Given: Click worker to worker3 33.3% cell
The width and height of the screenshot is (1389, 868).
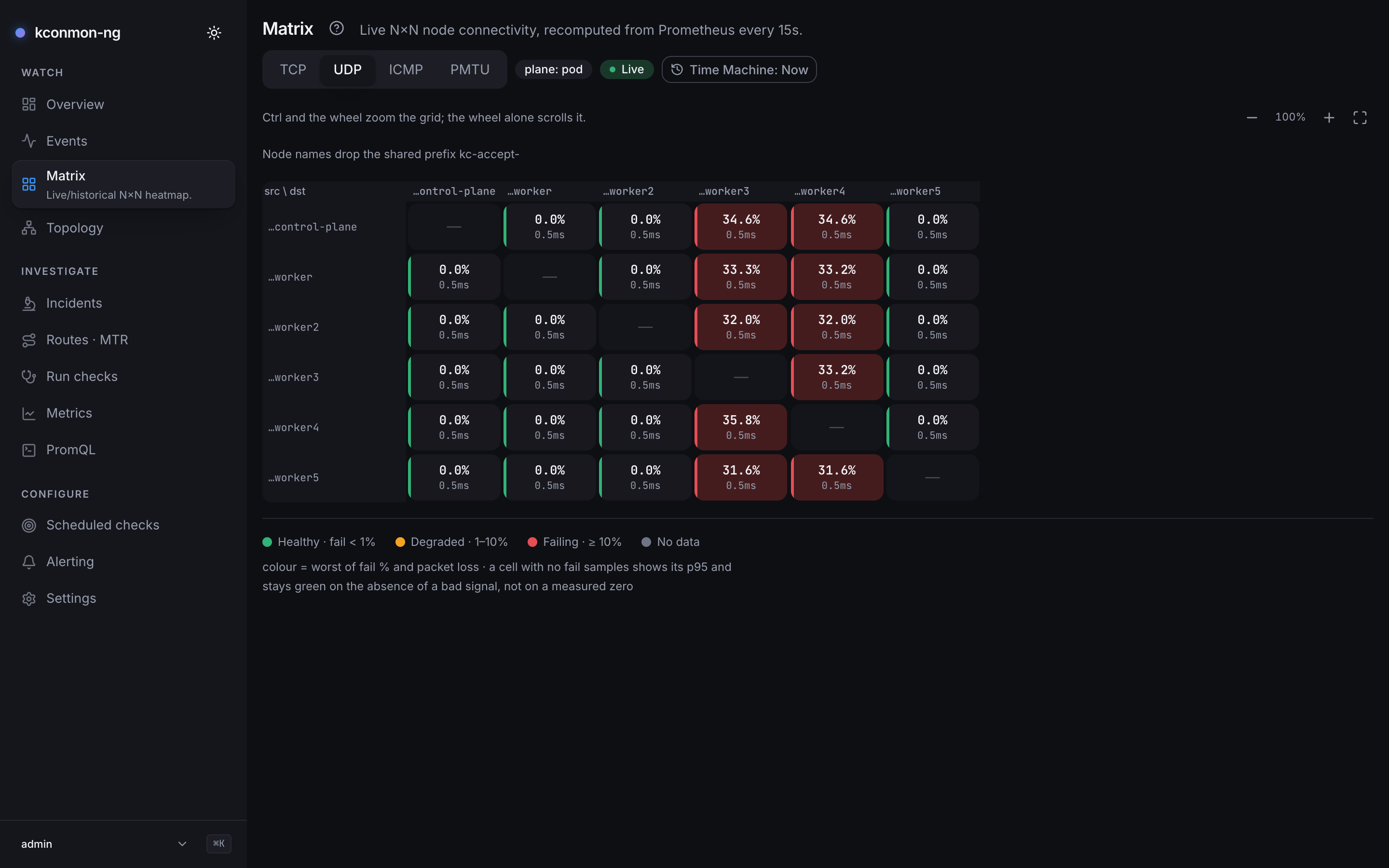Looking at the screenshot, I should point(741,277).
